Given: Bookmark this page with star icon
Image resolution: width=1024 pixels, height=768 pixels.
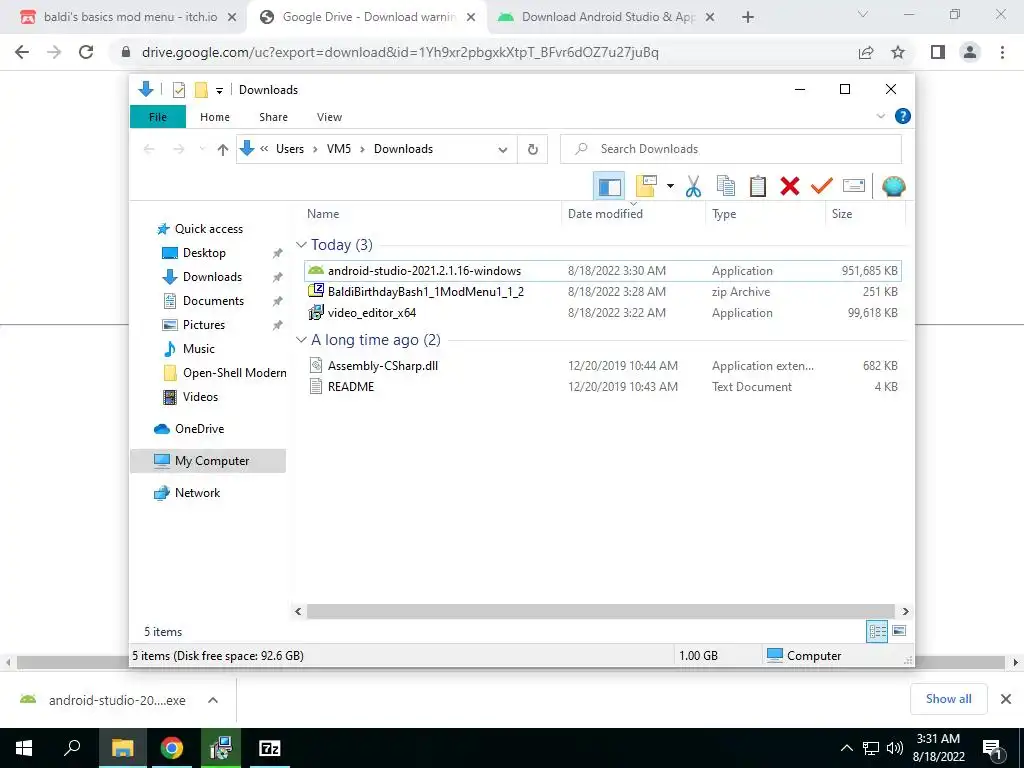Looking at the screenshot, I should pos(898,52).
